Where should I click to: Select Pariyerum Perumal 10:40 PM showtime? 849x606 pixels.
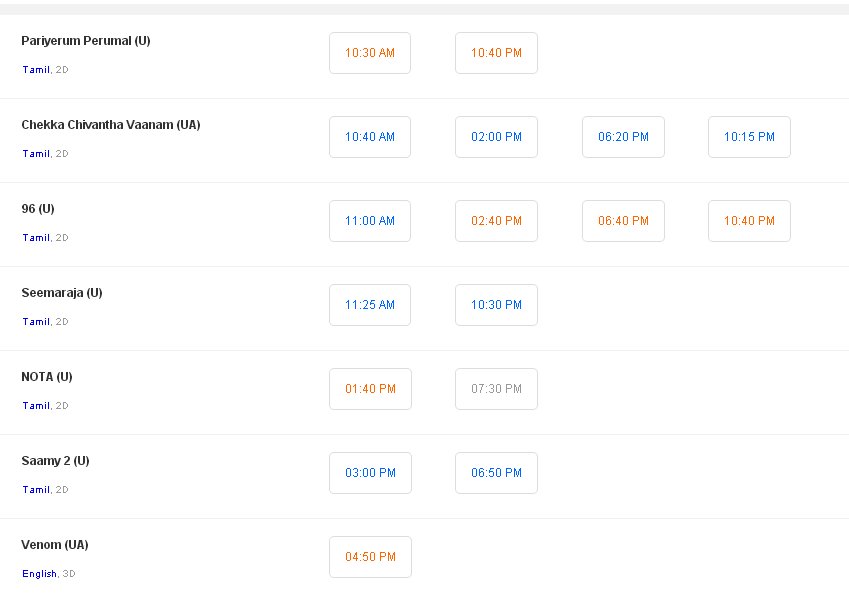point(497,53)
